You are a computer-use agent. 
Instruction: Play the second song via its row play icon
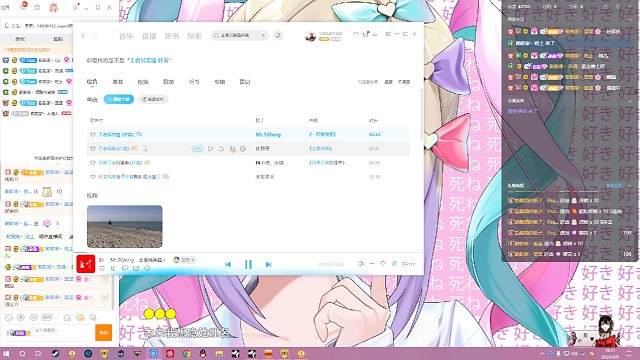(210, 149)
